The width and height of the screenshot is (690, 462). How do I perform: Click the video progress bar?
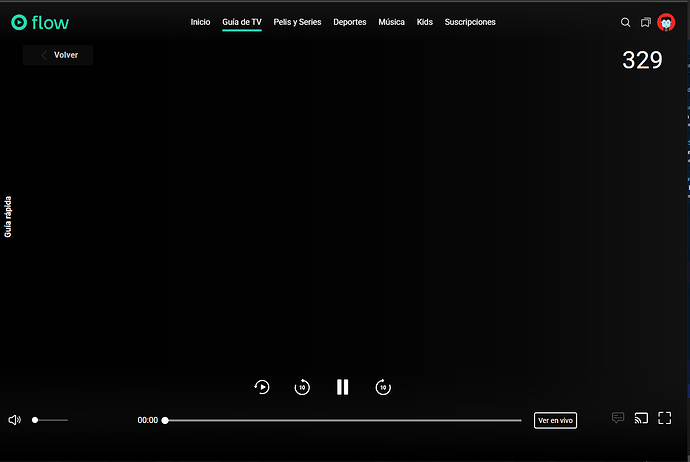point(342,421)
